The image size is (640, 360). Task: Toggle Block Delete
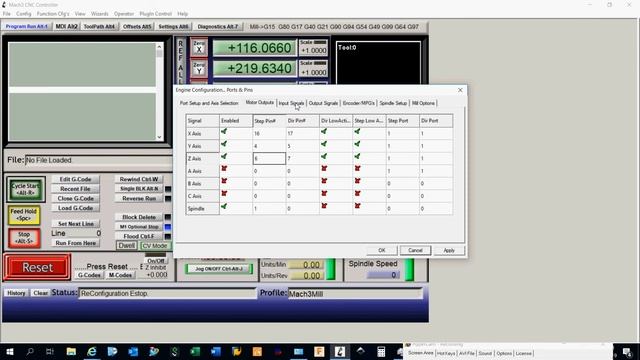(x=139, y=217)
